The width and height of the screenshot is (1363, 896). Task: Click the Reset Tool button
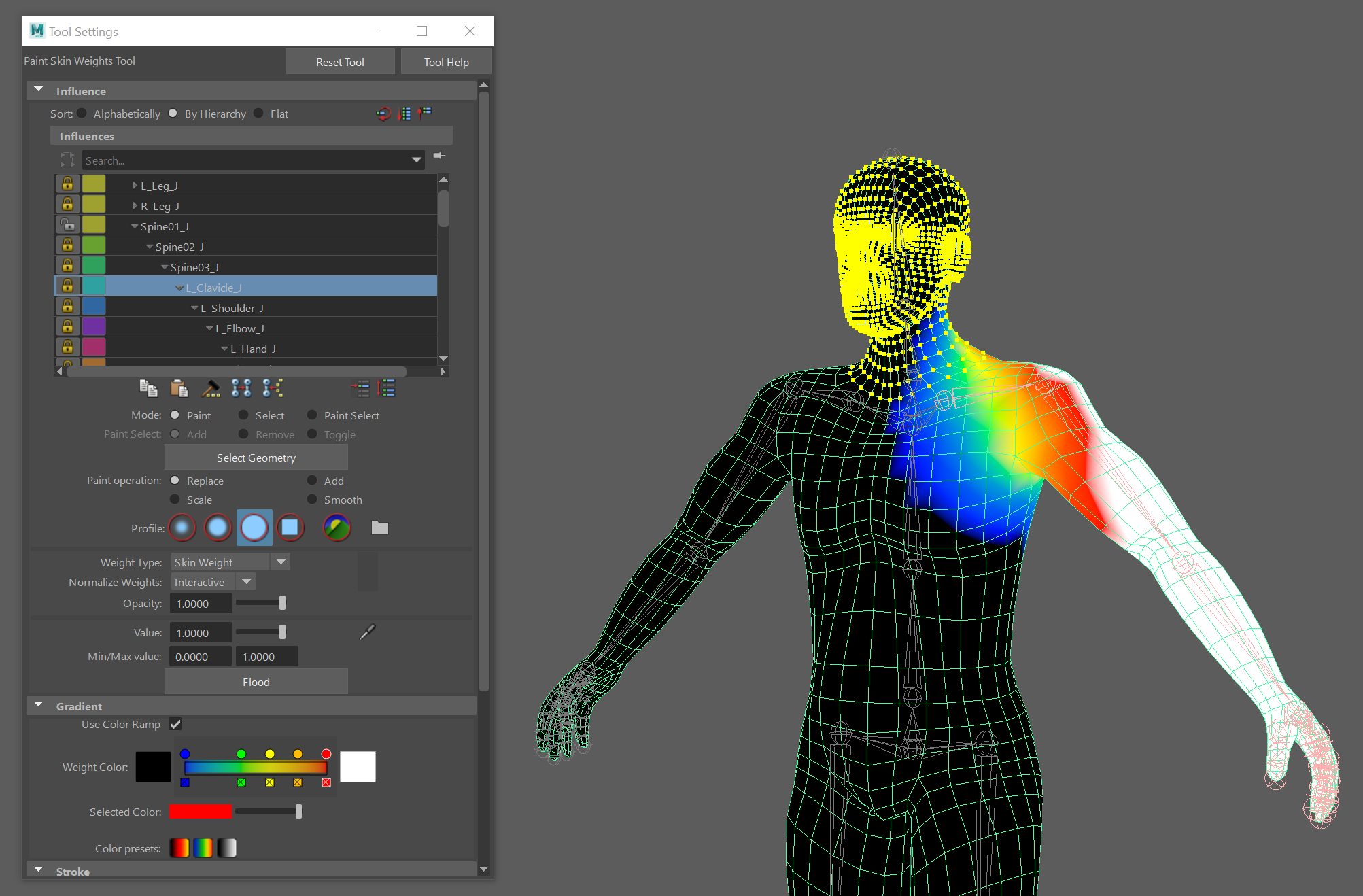(340, 62)
